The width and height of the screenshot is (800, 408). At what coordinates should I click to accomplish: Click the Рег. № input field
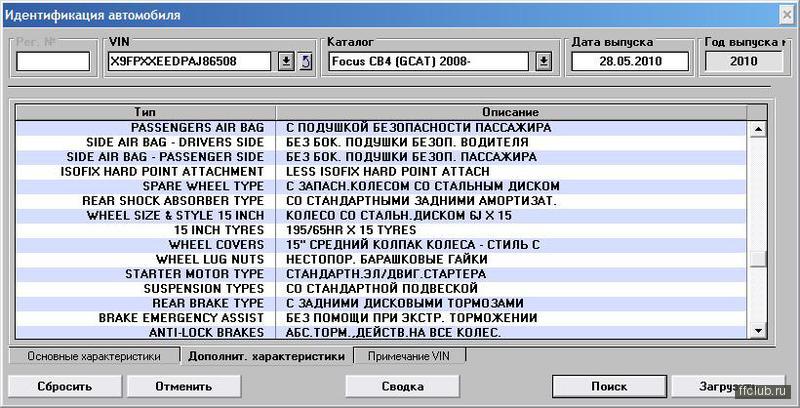click(53, 62)
